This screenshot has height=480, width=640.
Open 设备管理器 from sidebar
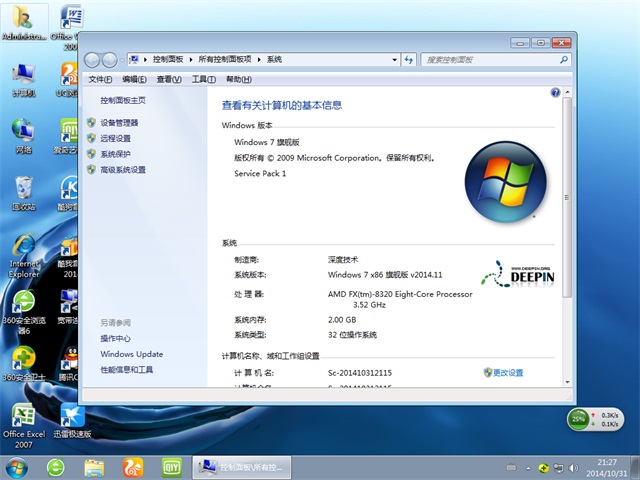click(119, 123)
